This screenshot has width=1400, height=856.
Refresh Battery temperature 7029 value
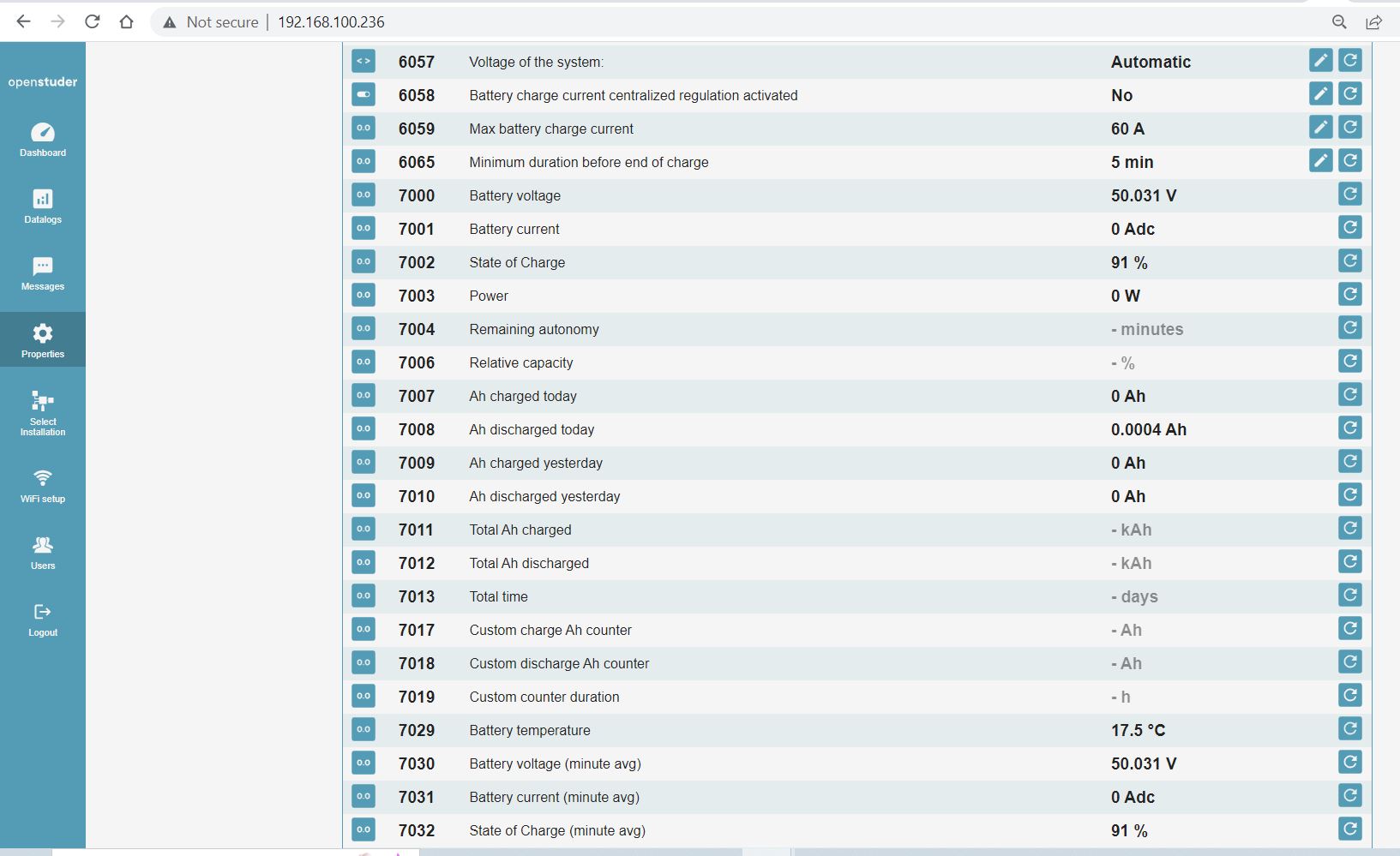[x=1350, y=729]
